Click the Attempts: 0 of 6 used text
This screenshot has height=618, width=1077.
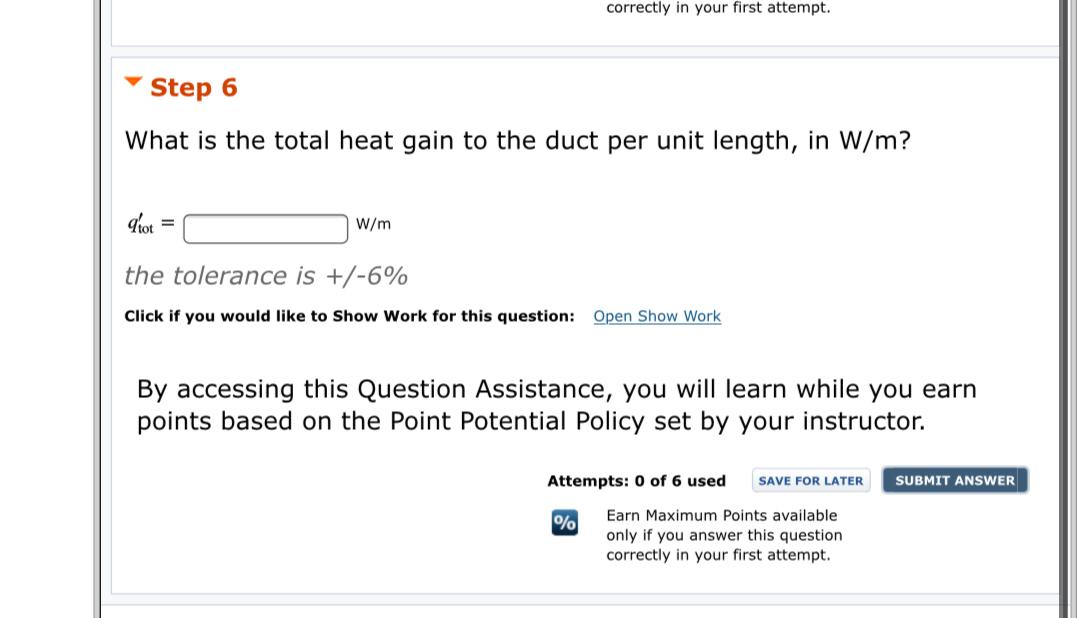point(635,481)
